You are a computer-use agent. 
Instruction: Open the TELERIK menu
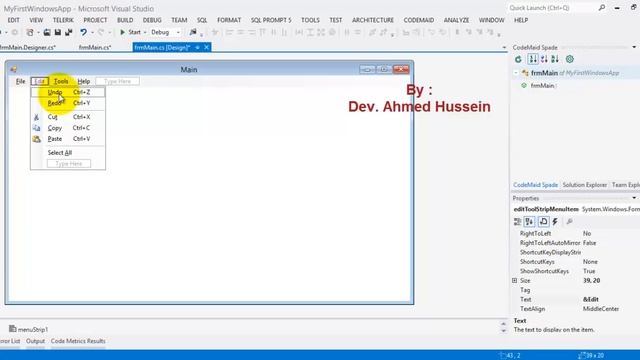(63, 20)
